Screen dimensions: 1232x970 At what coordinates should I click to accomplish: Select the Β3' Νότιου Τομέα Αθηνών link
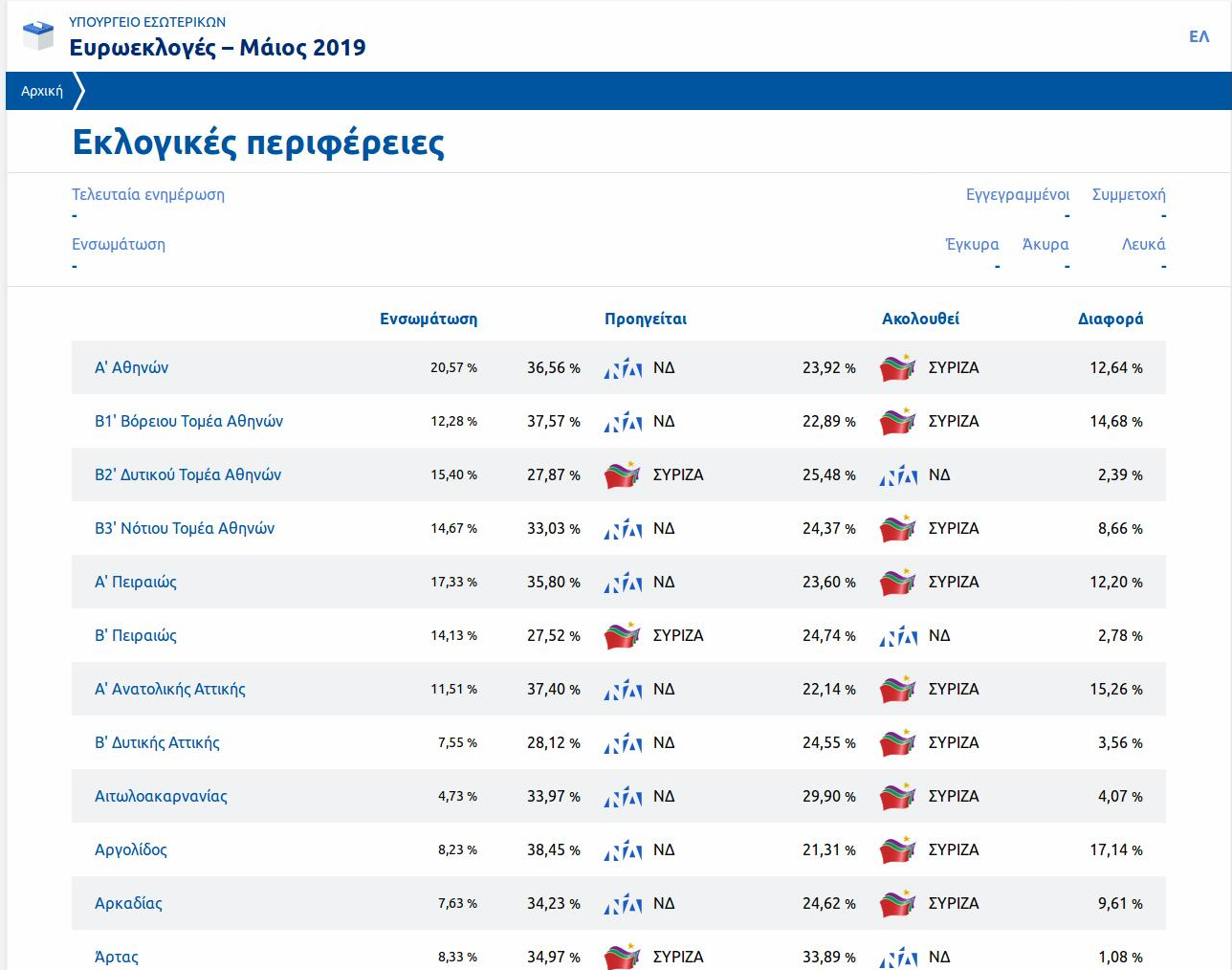tap(185, 528)
